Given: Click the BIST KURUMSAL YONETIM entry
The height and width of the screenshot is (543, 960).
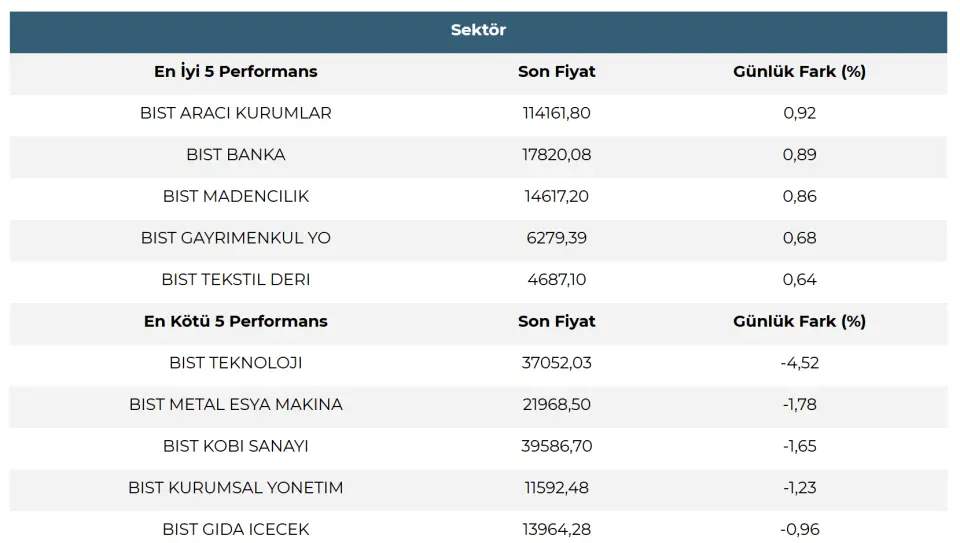Looking at the screenshot, I should [x=235, y=488].
